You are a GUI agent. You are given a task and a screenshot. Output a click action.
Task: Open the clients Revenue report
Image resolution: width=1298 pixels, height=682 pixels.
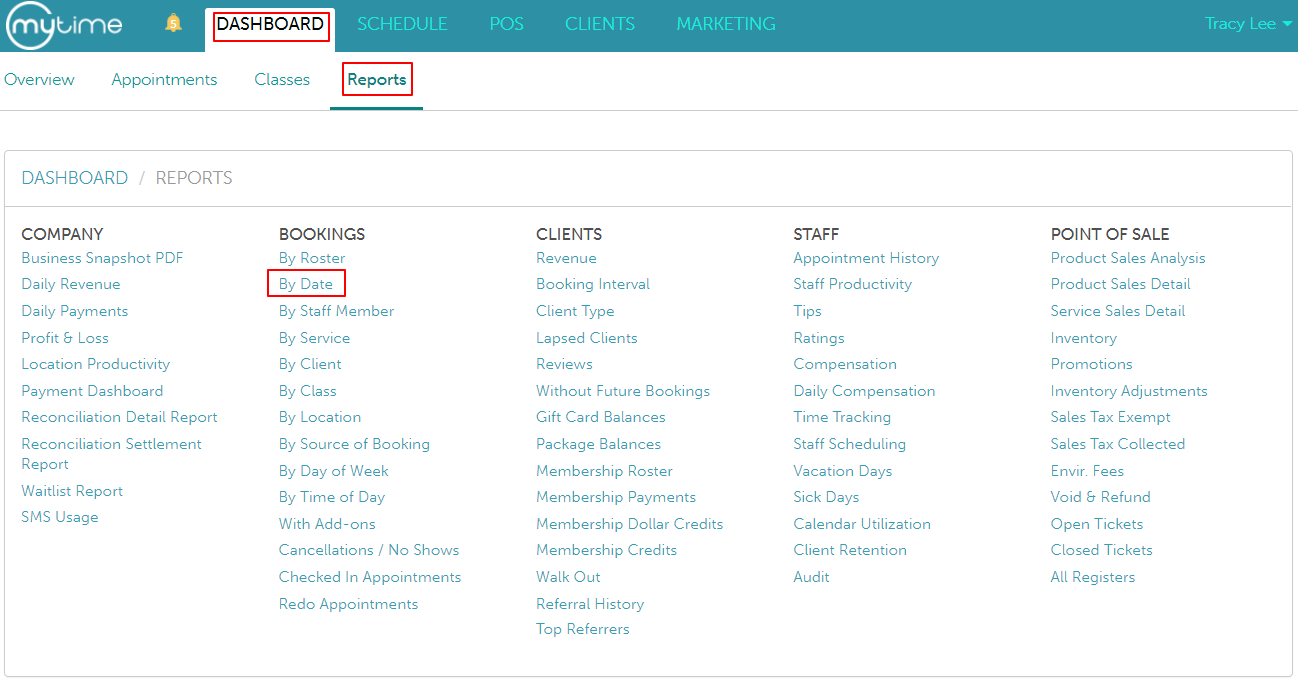click(x=566, y=258)
